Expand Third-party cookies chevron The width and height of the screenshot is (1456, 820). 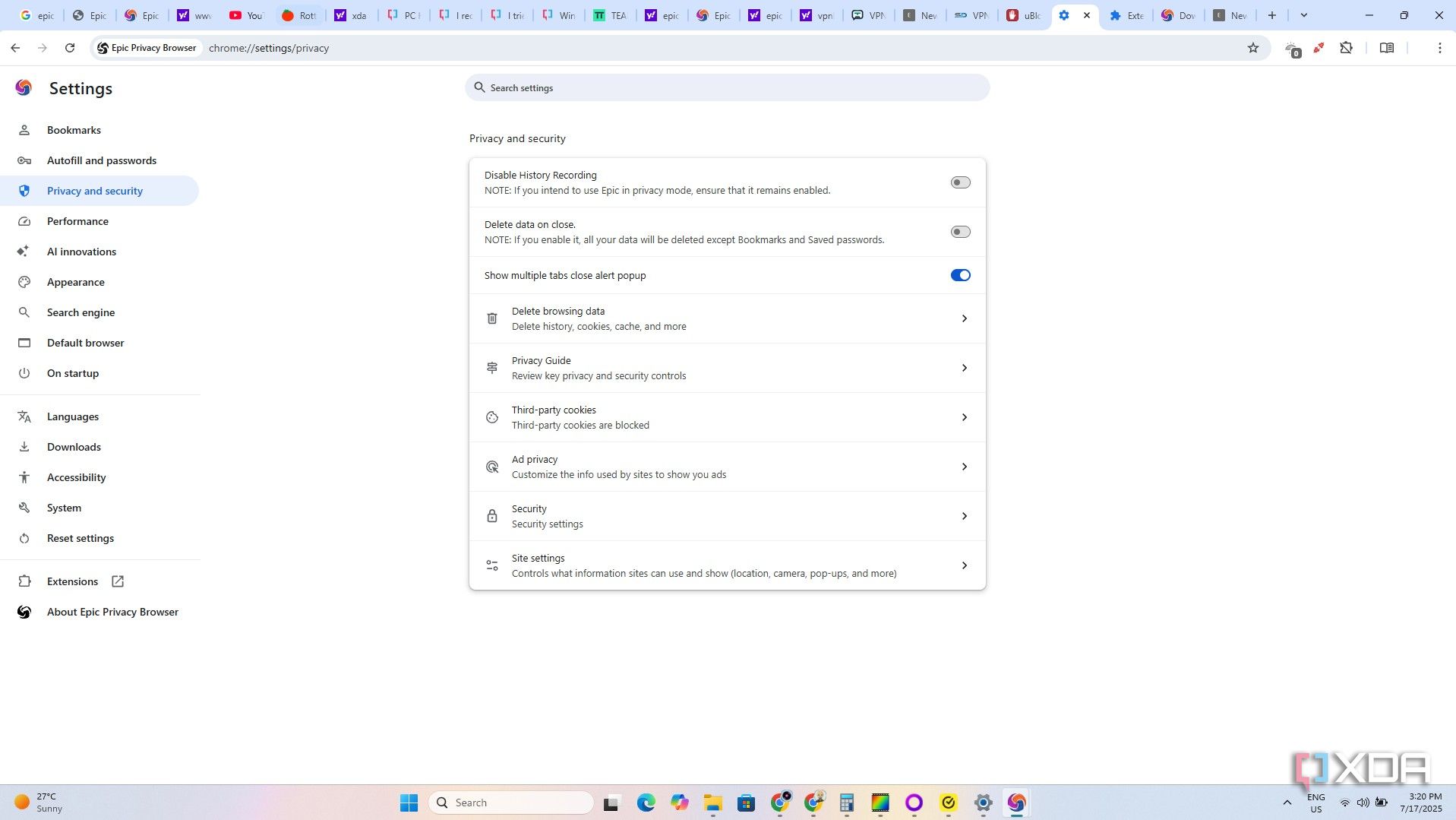click(965, 417)
